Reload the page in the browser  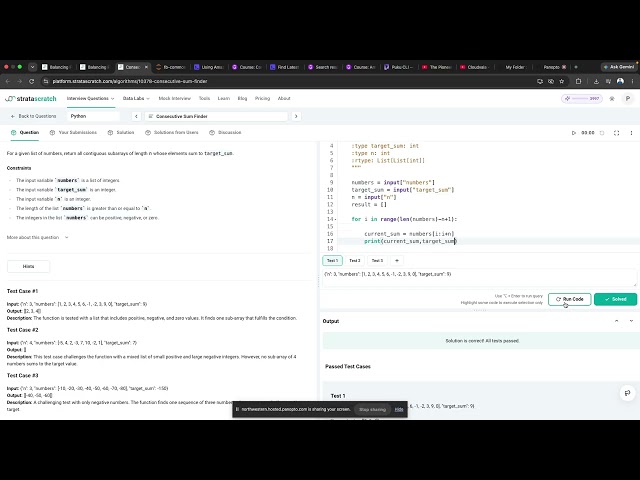pos(31,81)
